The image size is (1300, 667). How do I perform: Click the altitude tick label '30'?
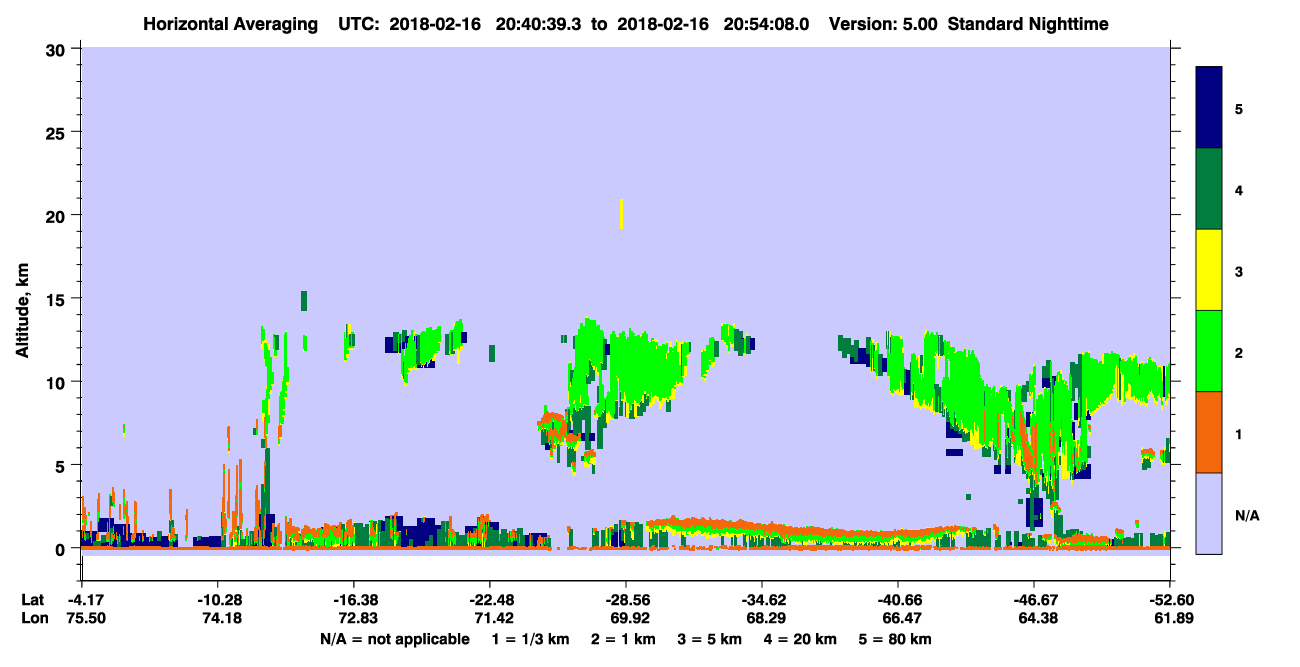(58, 49)
